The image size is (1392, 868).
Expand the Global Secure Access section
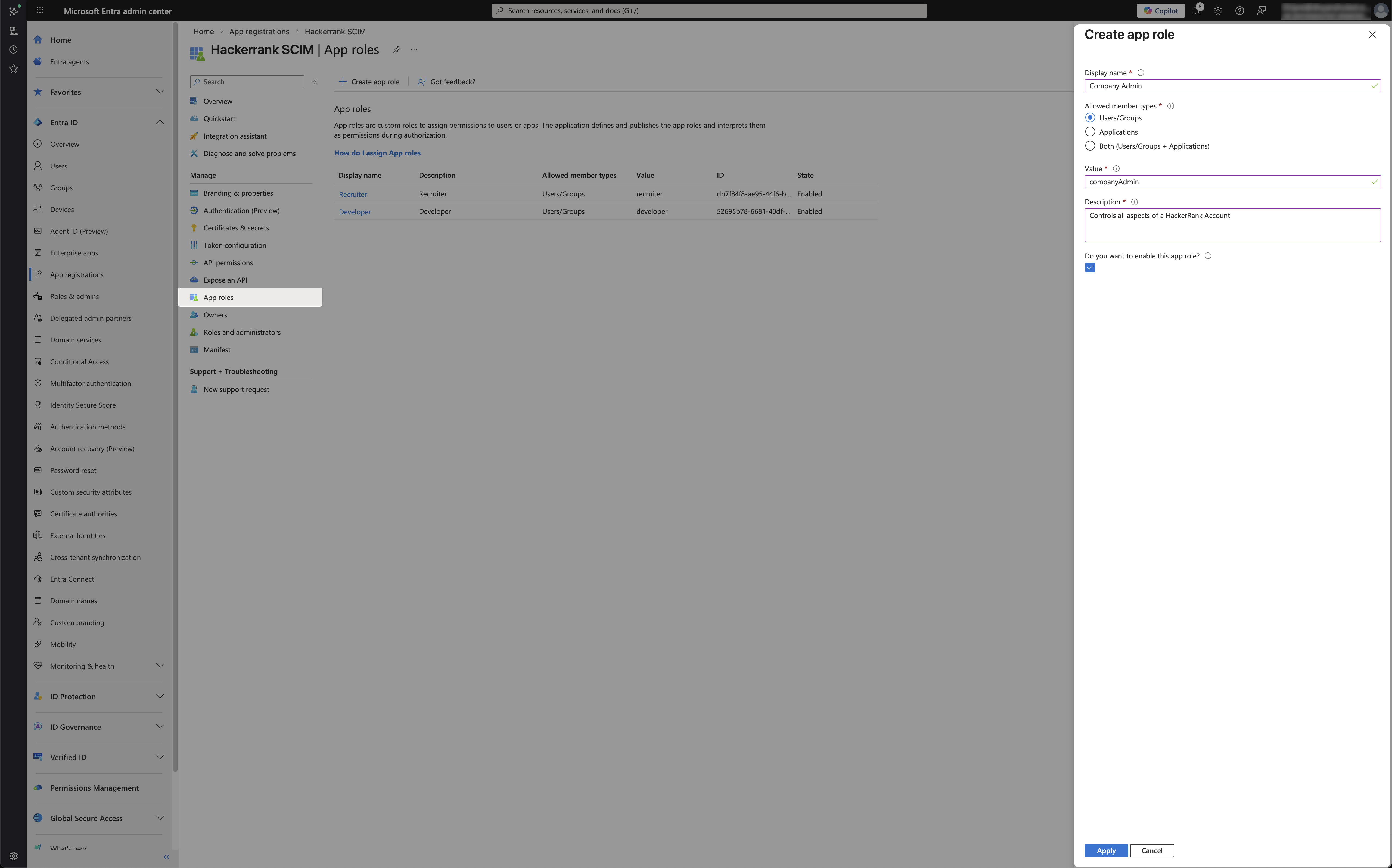(x=160, y=818)
